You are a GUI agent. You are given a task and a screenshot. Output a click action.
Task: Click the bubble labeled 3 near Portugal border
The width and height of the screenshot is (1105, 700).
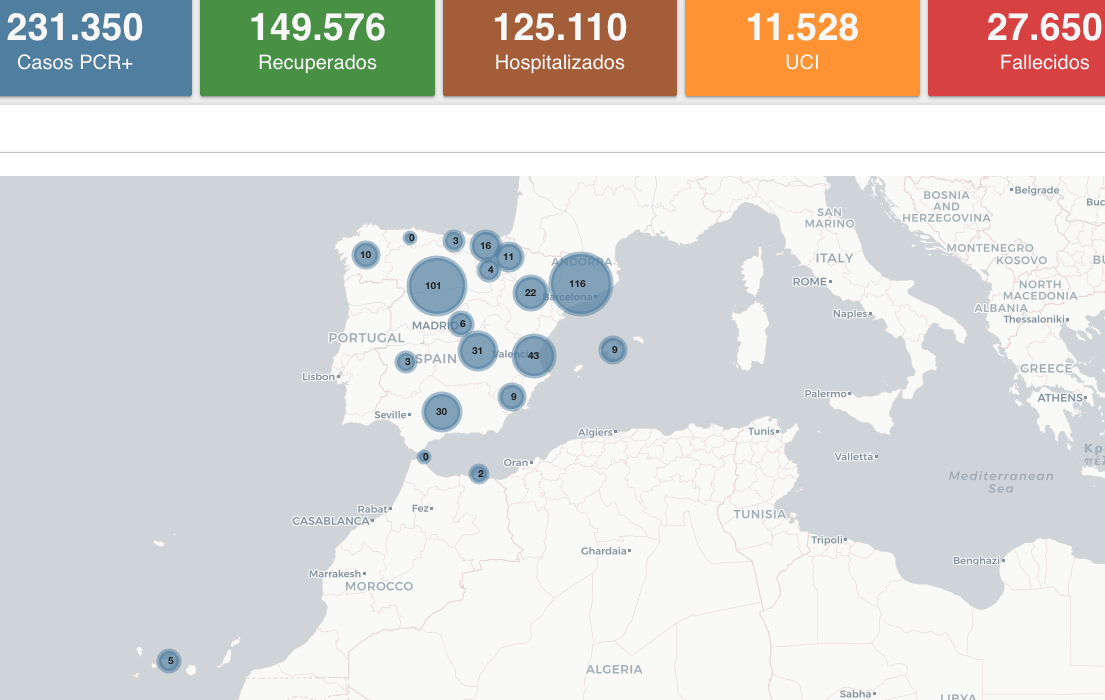point(406,361)
